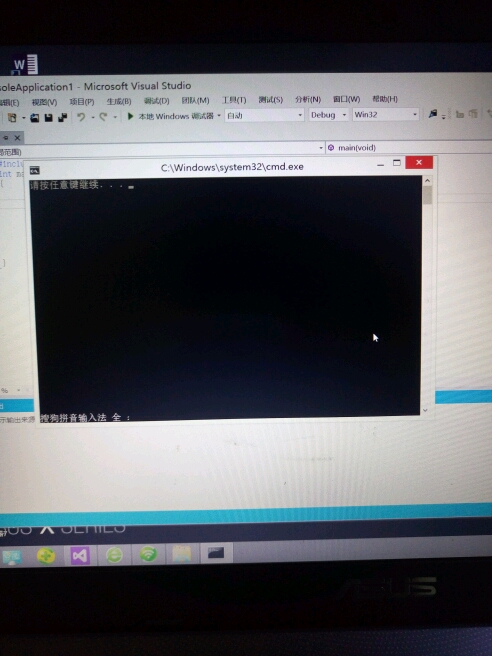This screenshot has height=656, width=492.
Task: Open the Word shortcut on the desktop
Action: pyautogui.click(x=25, y=65)
